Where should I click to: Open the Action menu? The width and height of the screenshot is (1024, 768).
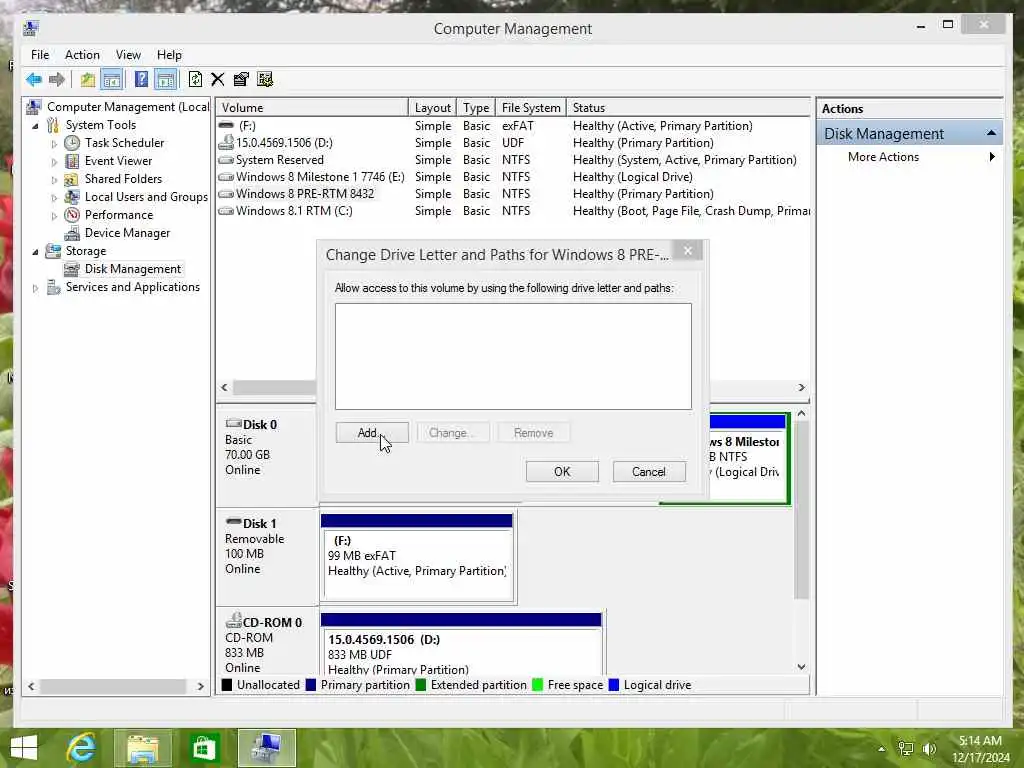click(x=82, y=55)
